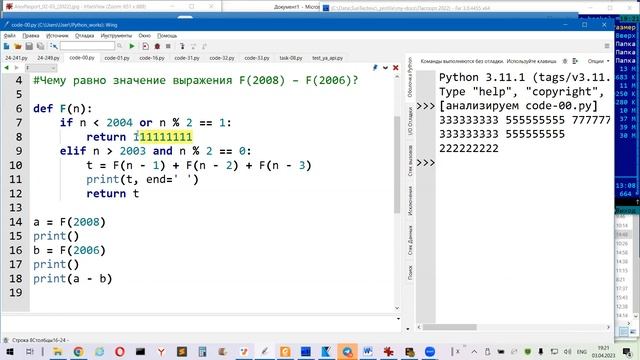Switch to the 24-241.py tab
Image resolution: width=640 pixels, height=360 pixels.
pos(16,58)
